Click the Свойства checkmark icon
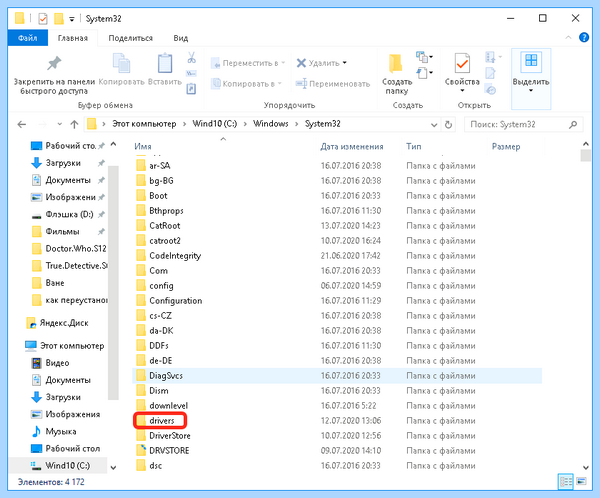Screen dimensions: 600x498 point(462,63)
